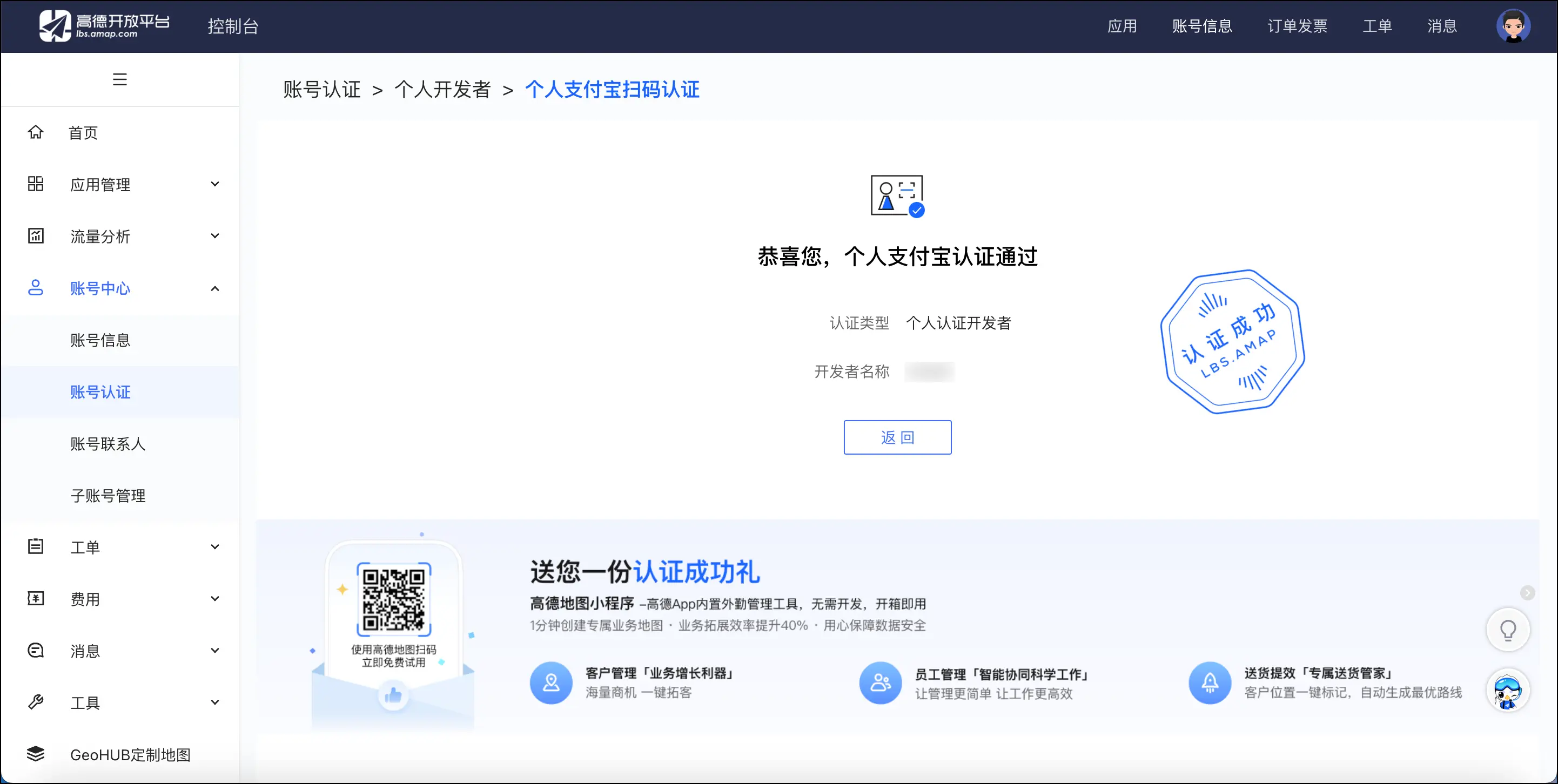1558x784 pixels.
Task: Expand the 消息 sidebar chevron
Action: [214, 651]
